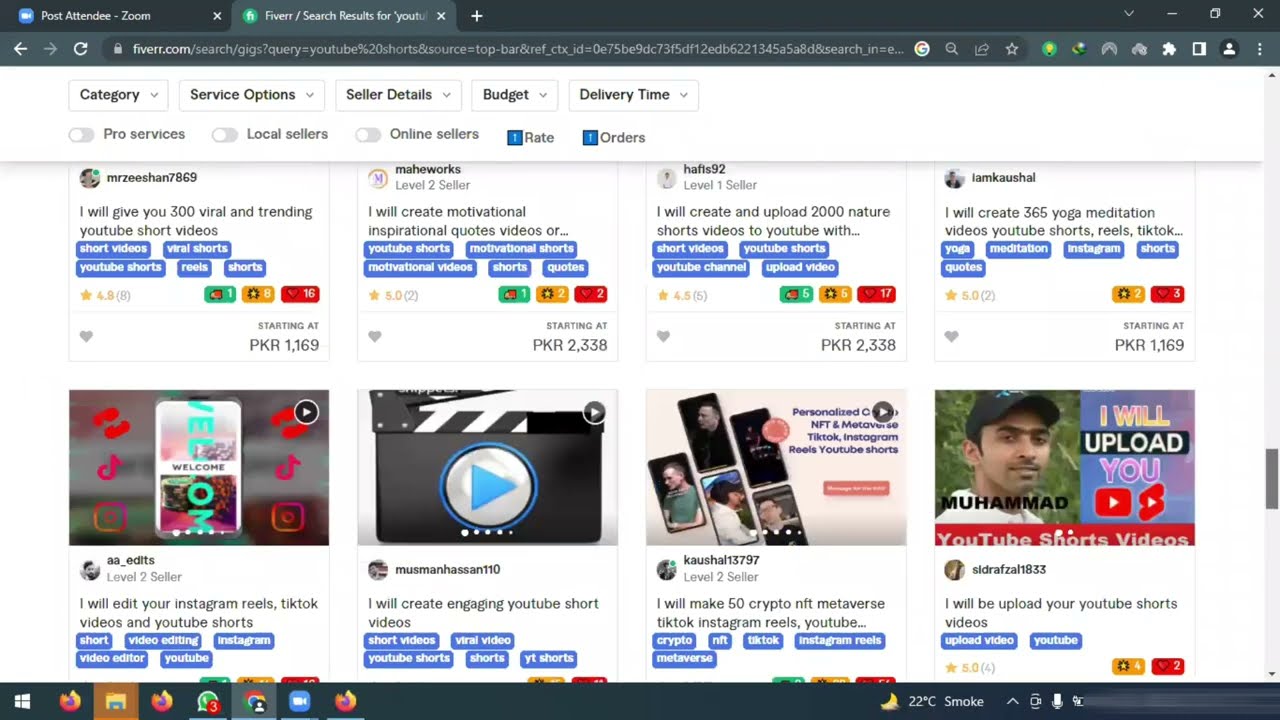Image resolution: width=1280 pixels, height=720 pixels.
Task: Favorite mrzeeshan7869's gig with heart
Action: coord(86,336)
